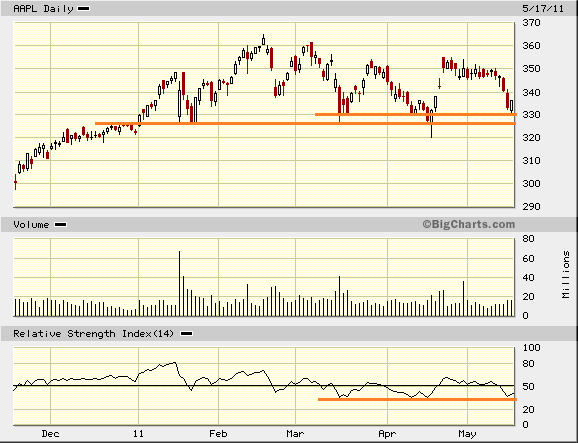
Task: Click the 40 volume axis label
Action: point(528,278)
